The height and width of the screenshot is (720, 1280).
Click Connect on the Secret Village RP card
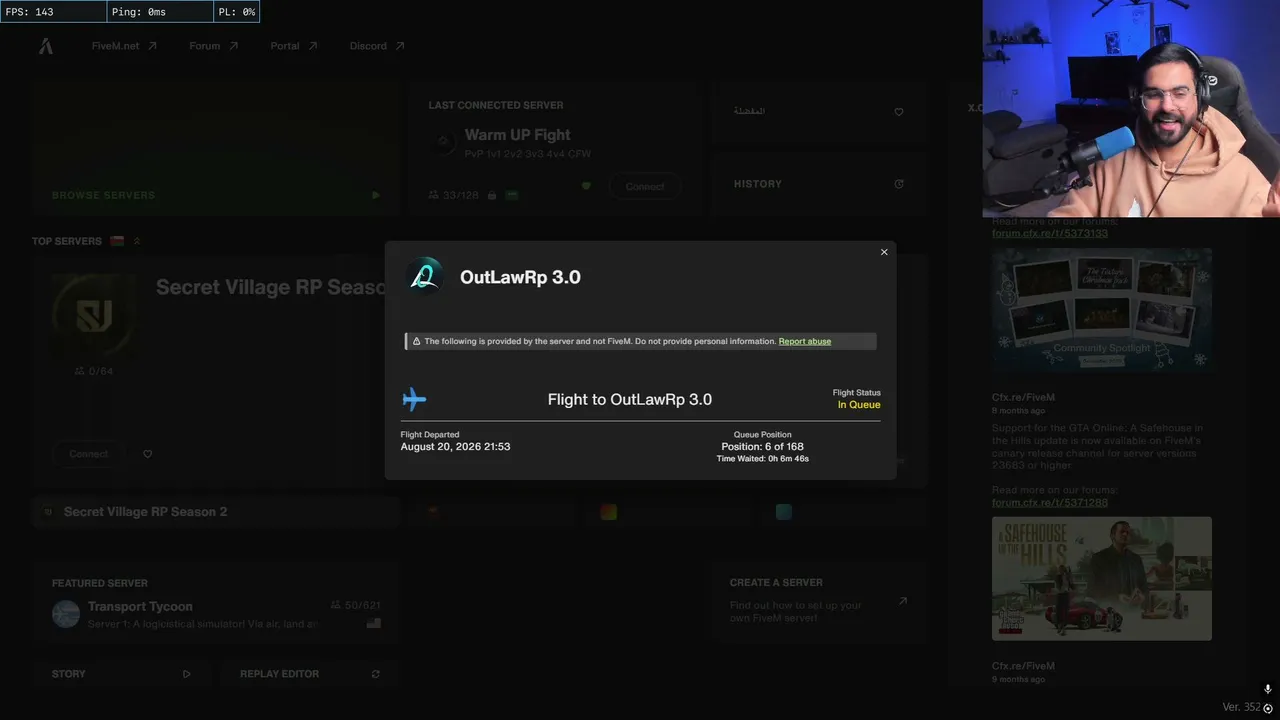click(89, 454)
